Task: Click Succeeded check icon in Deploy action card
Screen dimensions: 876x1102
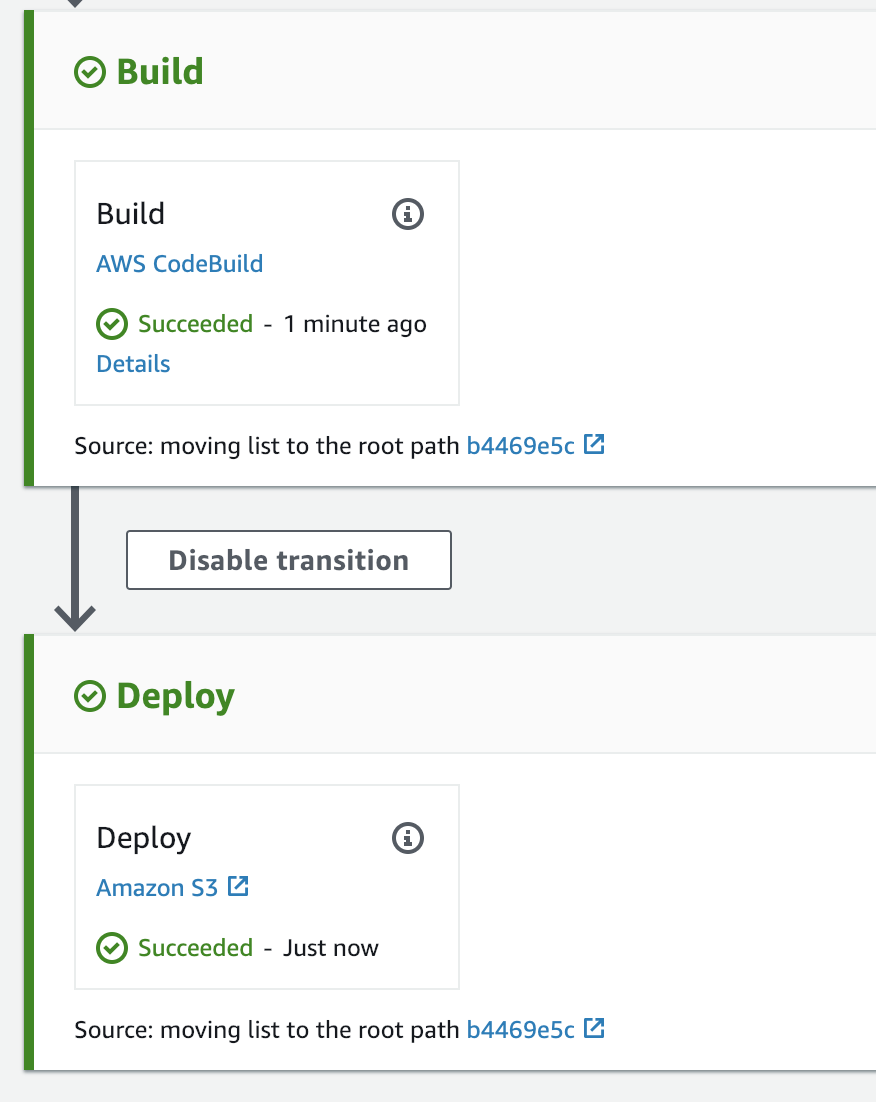Action: [112, 948]
